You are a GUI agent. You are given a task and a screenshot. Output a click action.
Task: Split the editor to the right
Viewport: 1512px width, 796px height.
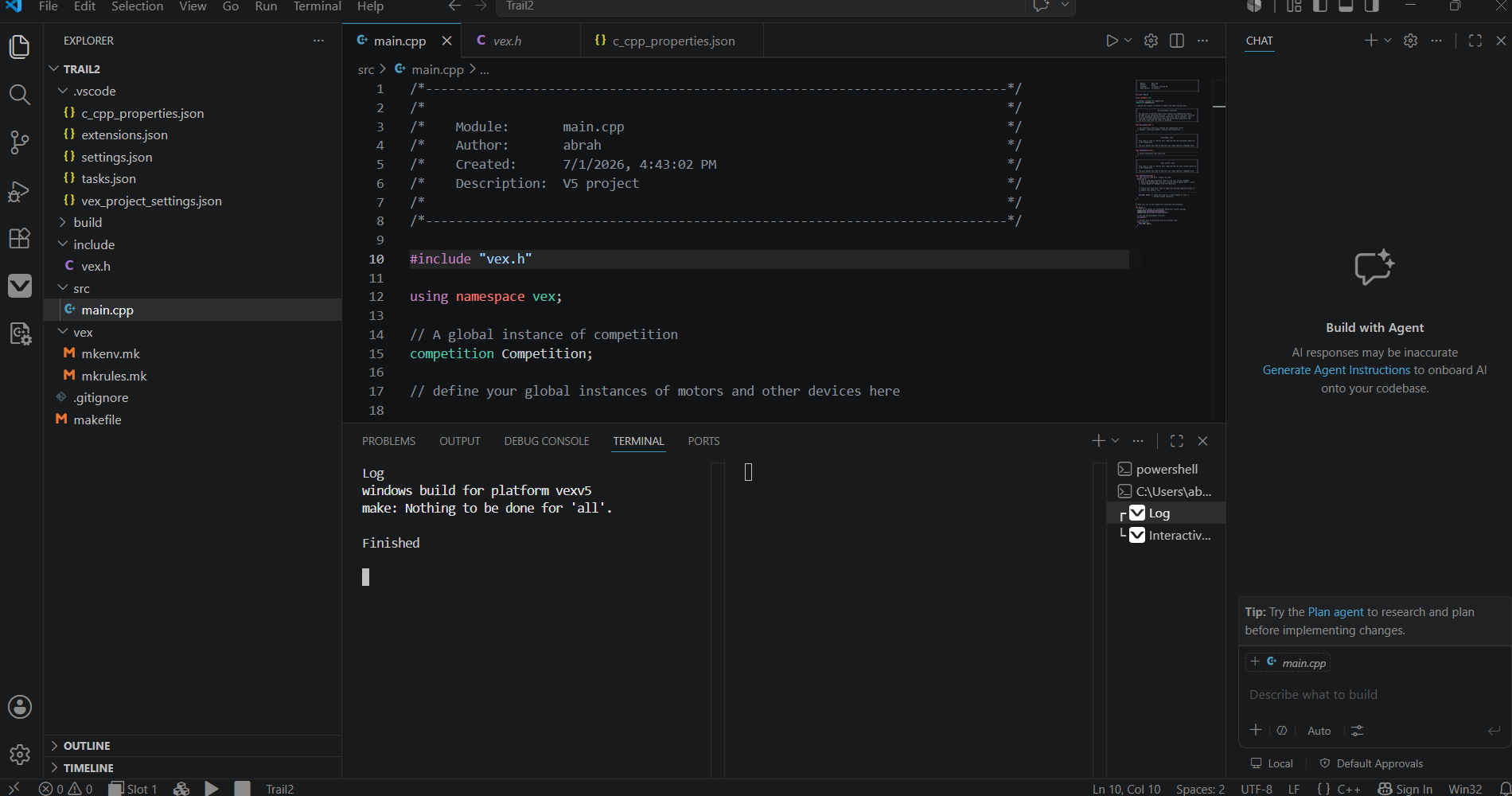[x=1177, y=41]
